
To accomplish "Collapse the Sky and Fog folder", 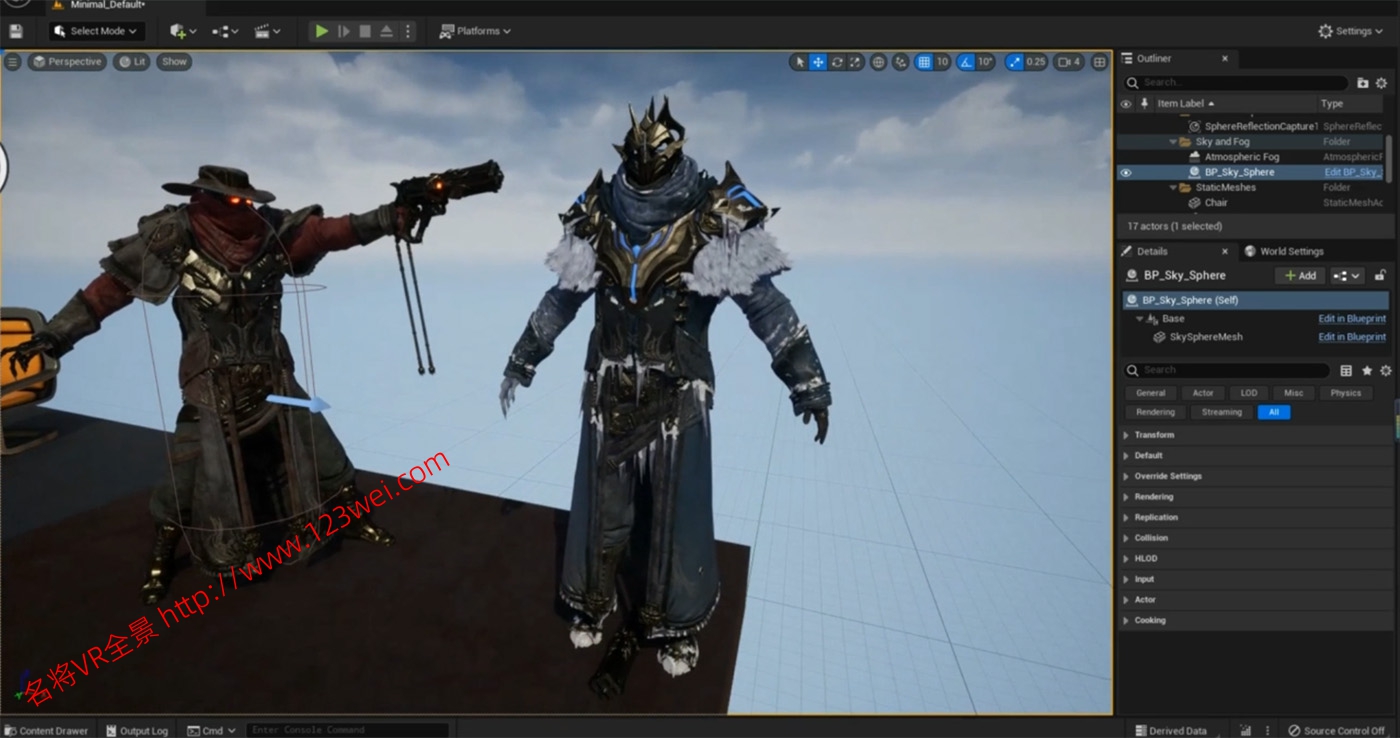I will pyautogui.click(x=1172, y=141).
